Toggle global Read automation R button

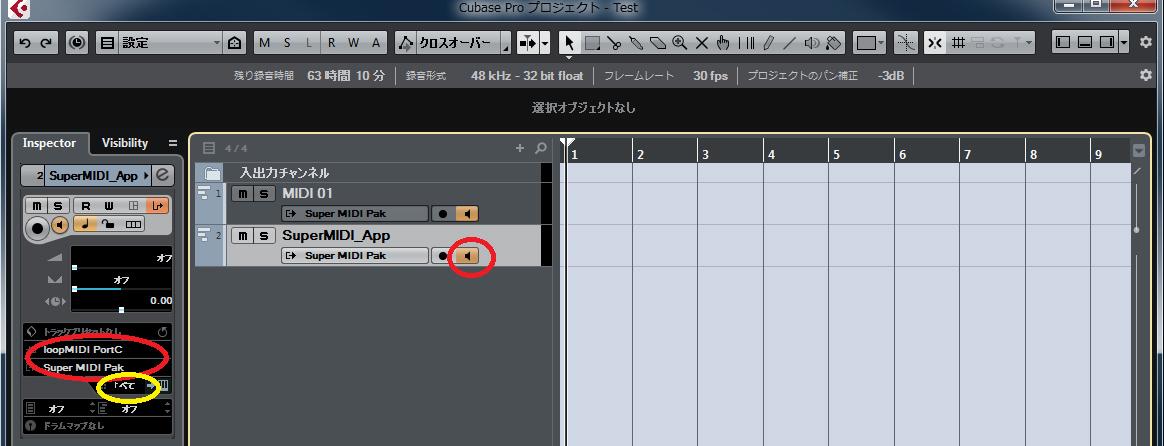(x=331, y=43)
